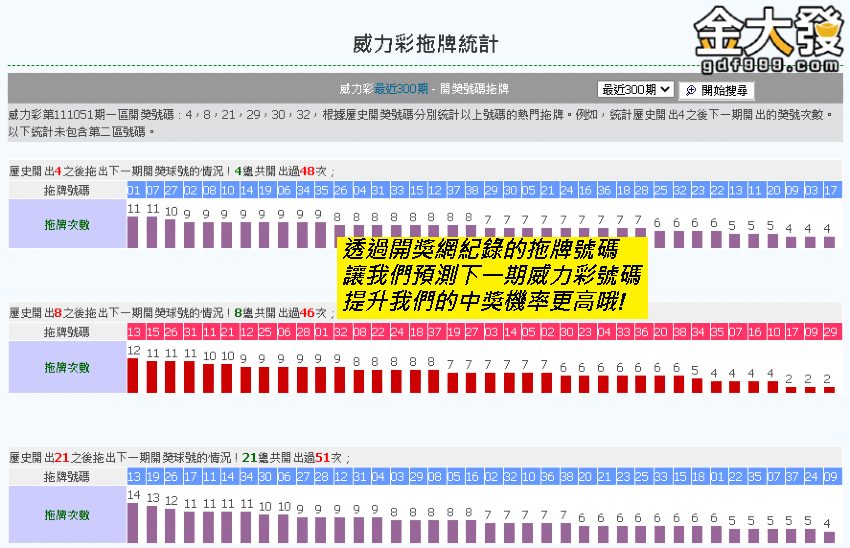Viewport: 850px width, 548px height.
Task: Select number 29 in the pink row after 8
Action: pos(830,332)
